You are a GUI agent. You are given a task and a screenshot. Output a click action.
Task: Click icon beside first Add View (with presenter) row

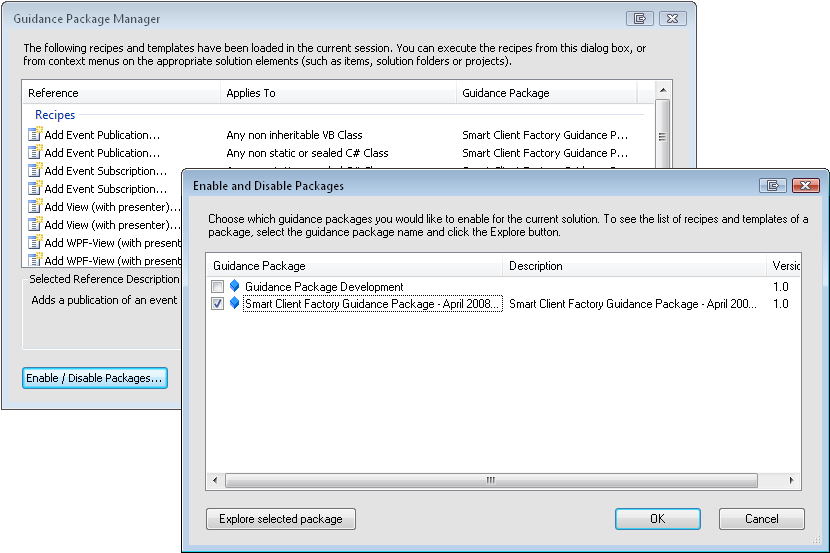[x=35, y=206]
